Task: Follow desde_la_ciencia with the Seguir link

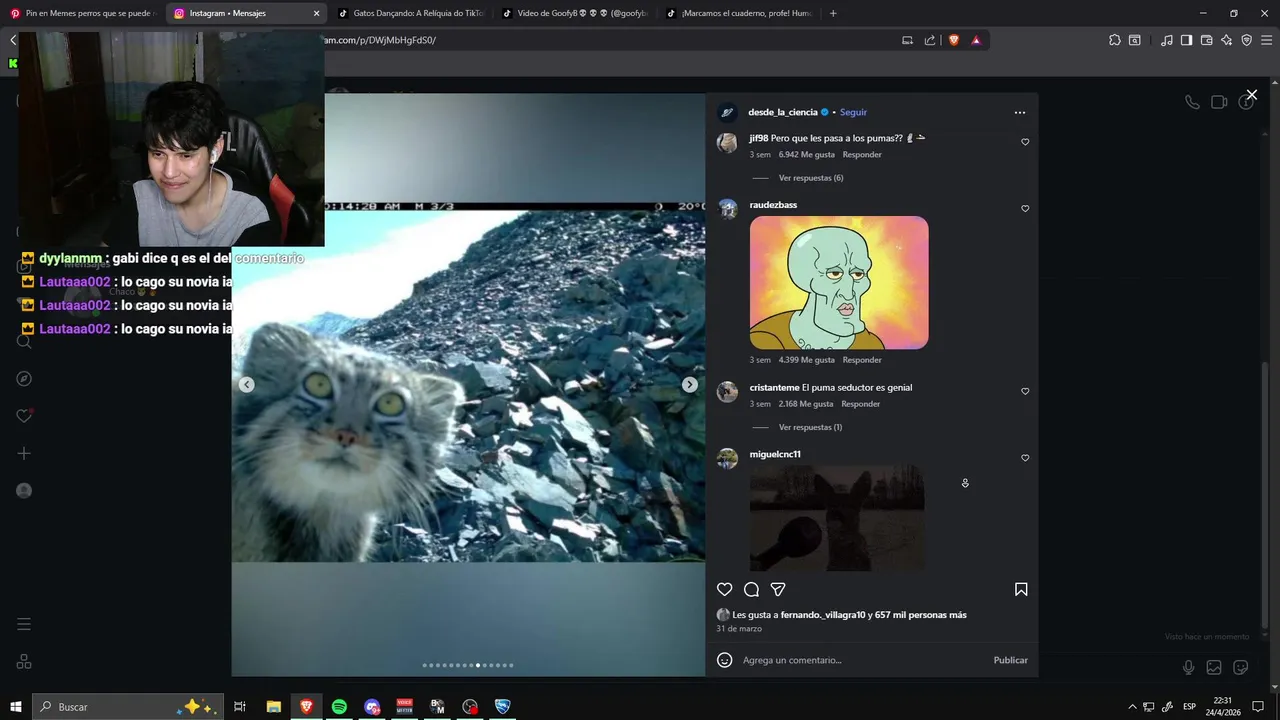Action: (x=853, y=112)
